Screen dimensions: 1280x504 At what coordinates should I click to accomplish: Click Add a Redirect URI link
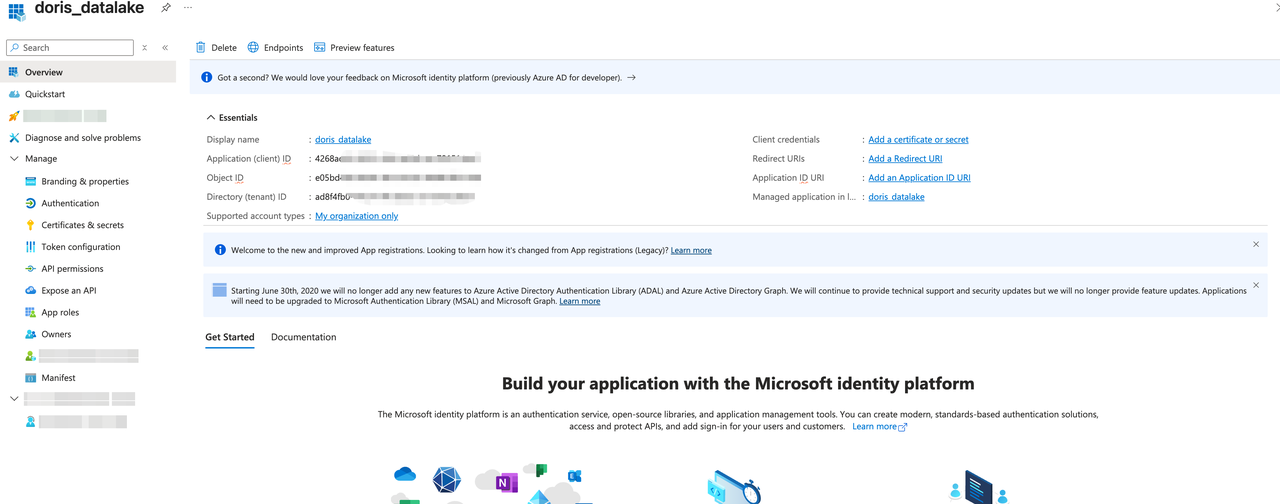pos(905,159)
